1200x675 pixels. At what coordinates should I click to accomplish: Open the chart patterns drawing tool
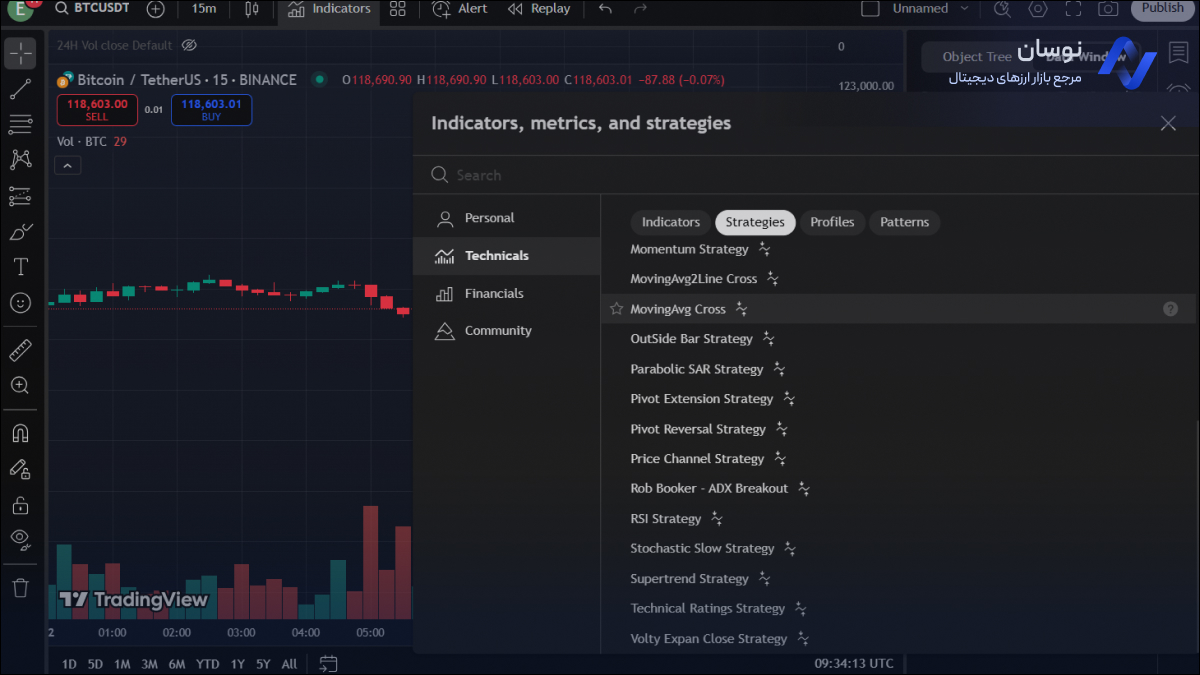coord(20,160)
